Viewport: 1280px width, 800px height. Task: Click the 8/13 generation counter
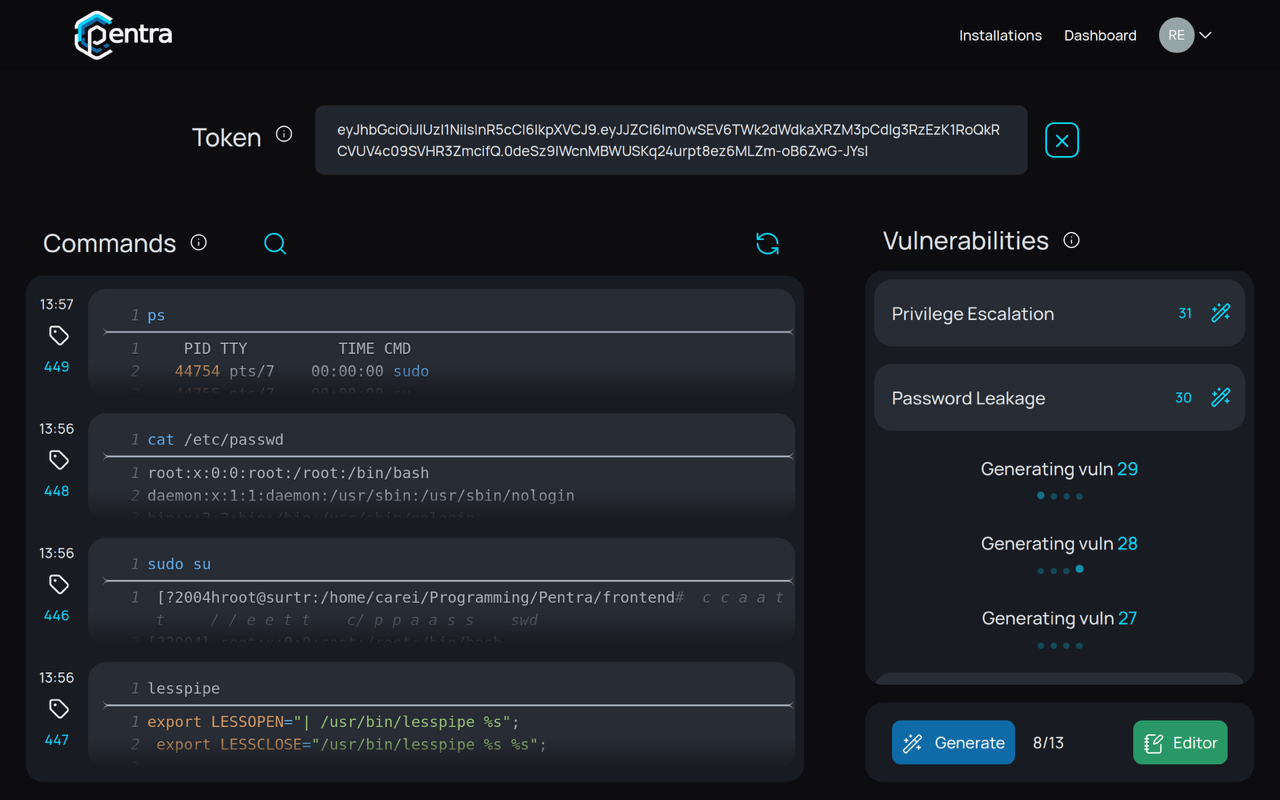tap(1048, 743)
